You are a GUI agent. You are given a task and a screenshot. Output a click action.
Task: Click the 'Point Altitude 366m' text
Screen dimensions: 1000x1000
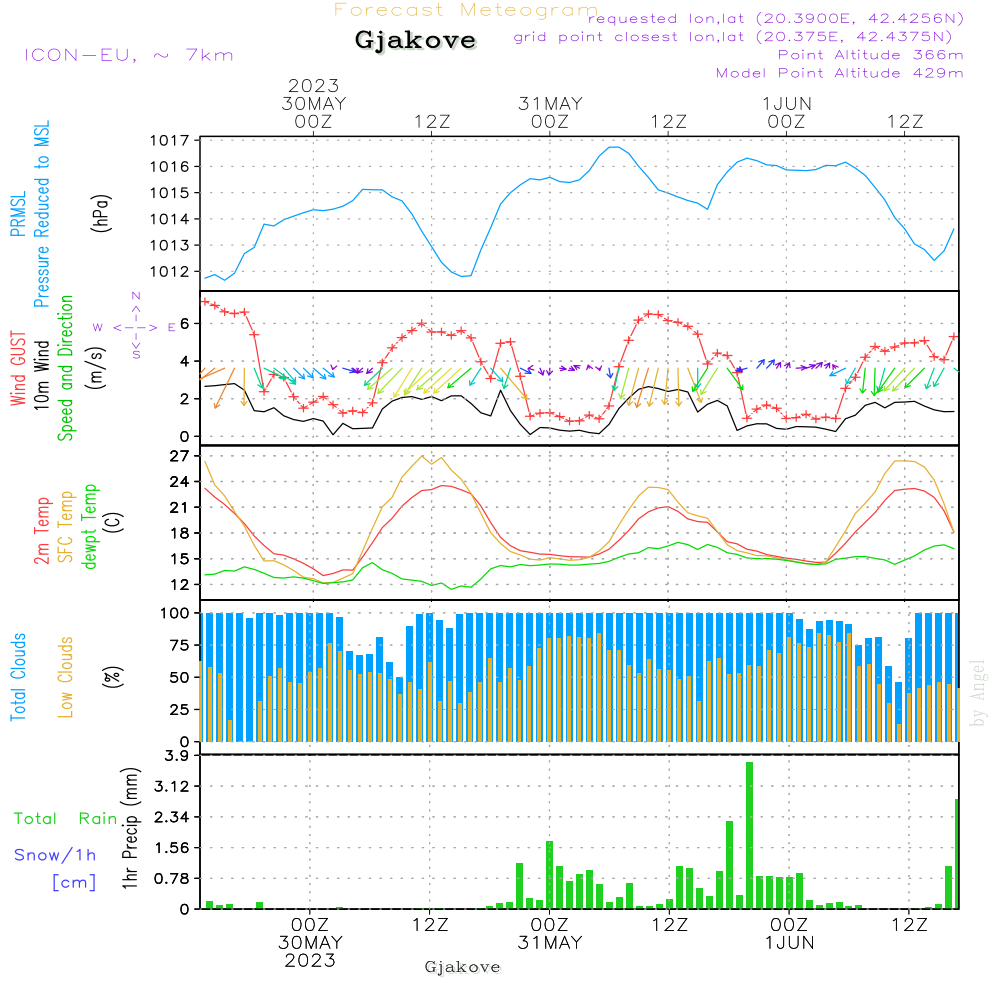pos(871,55)
